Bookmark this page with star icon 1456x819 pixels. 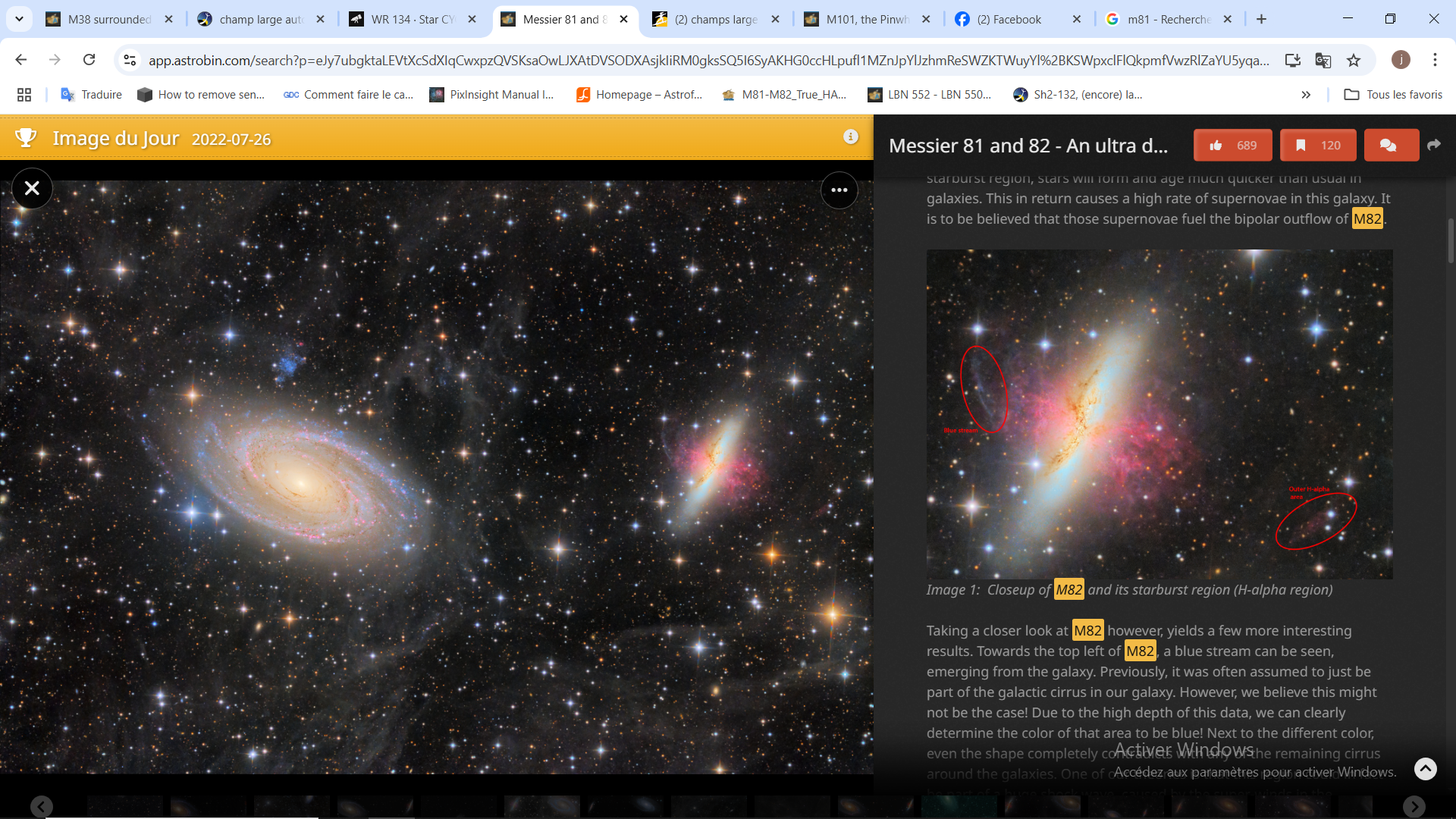point(1354,60)
